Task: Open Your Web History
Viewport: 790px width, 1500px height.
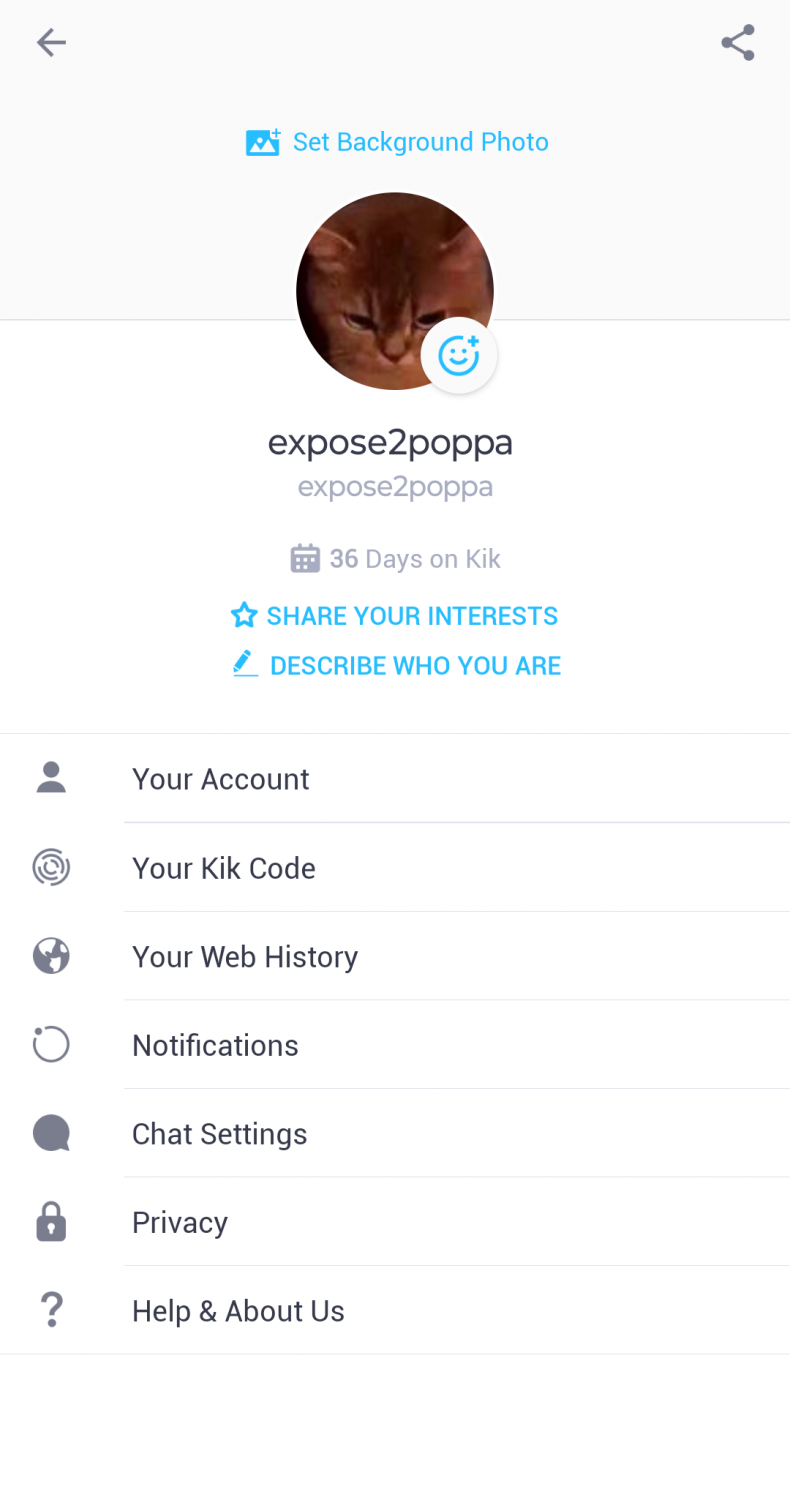Action: click(x=245, y=957)
